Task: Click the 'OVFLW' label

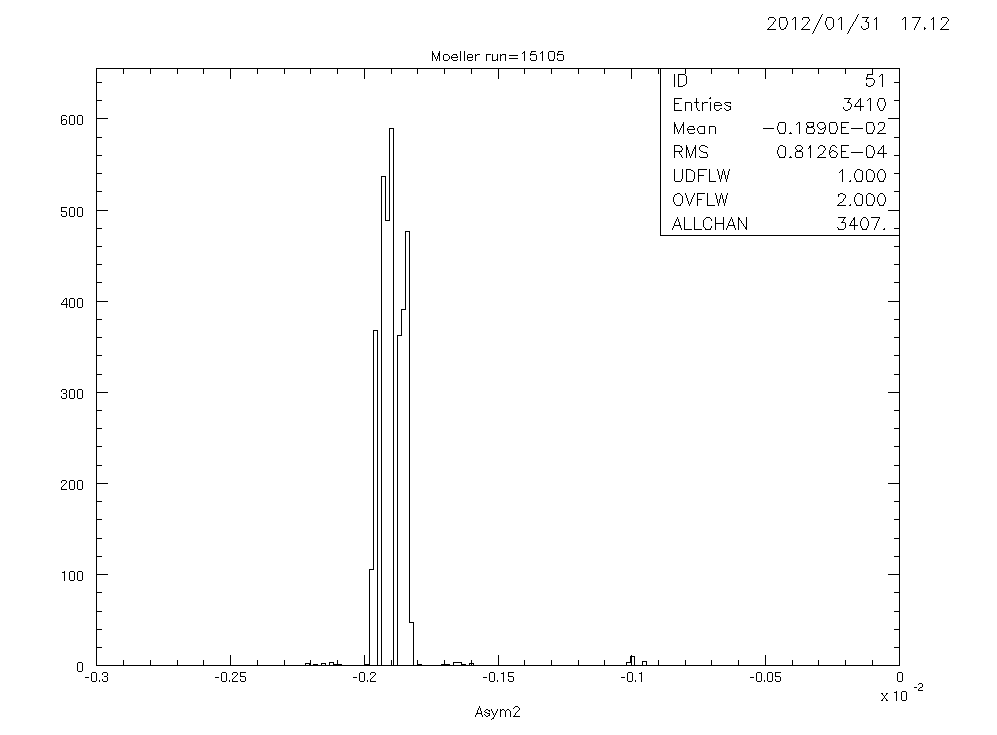Action: 700,200
